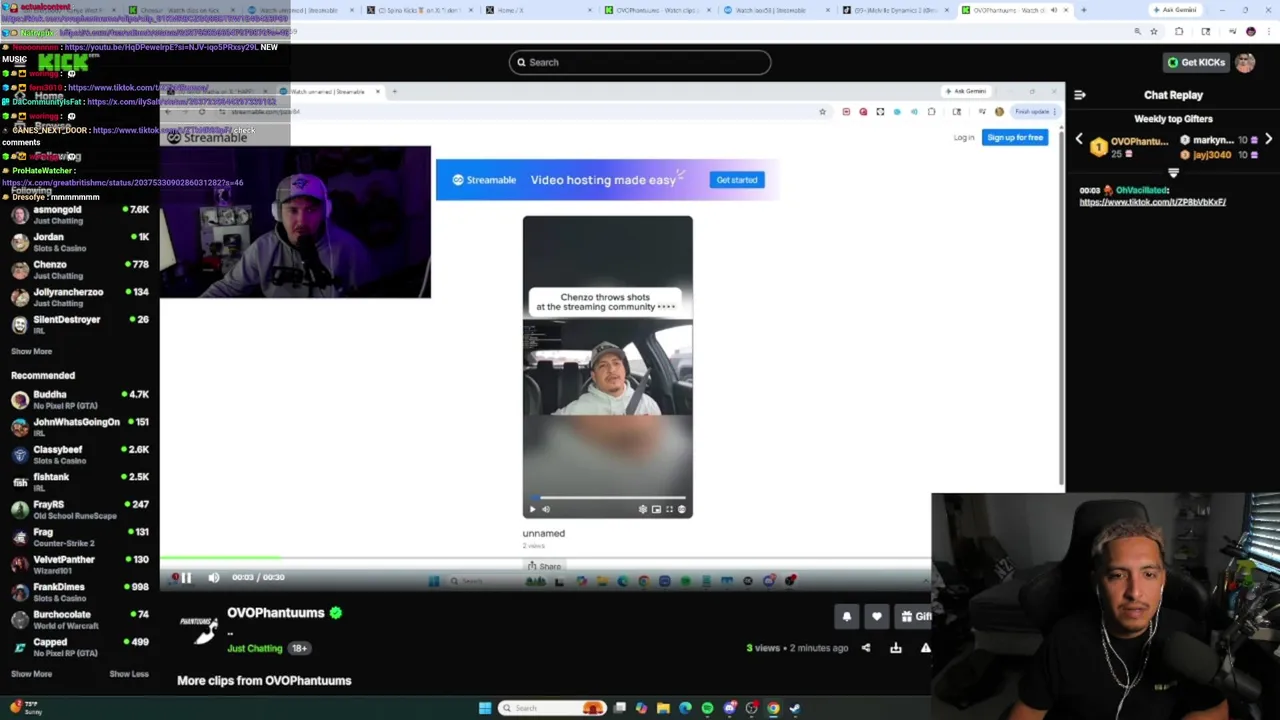
Task: Open the TikTok link in chat replay
Action: [1152, 202]
